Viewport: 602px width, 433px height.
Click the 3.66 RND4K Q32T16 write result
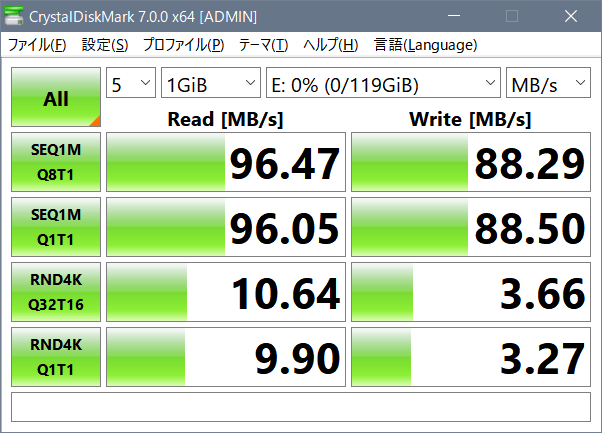click(x=471, y=292)
